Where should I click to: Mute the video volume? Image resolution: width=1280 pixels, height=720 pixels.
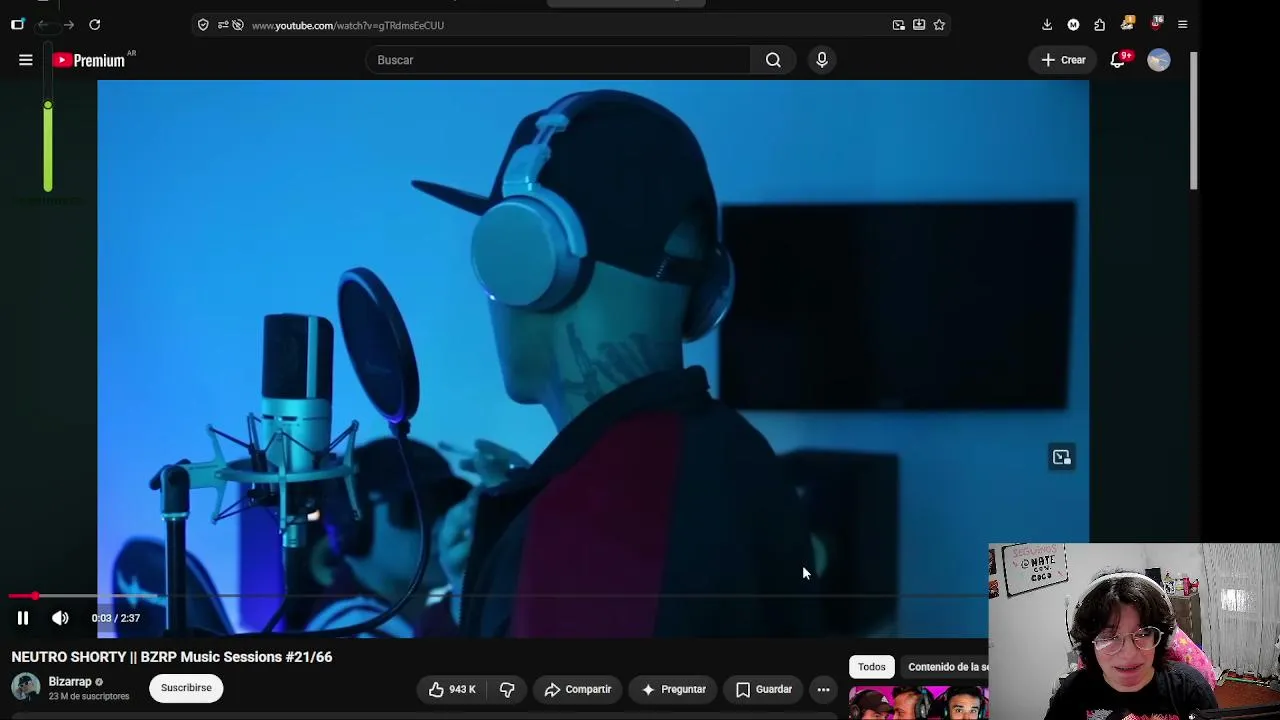[60, 618]
